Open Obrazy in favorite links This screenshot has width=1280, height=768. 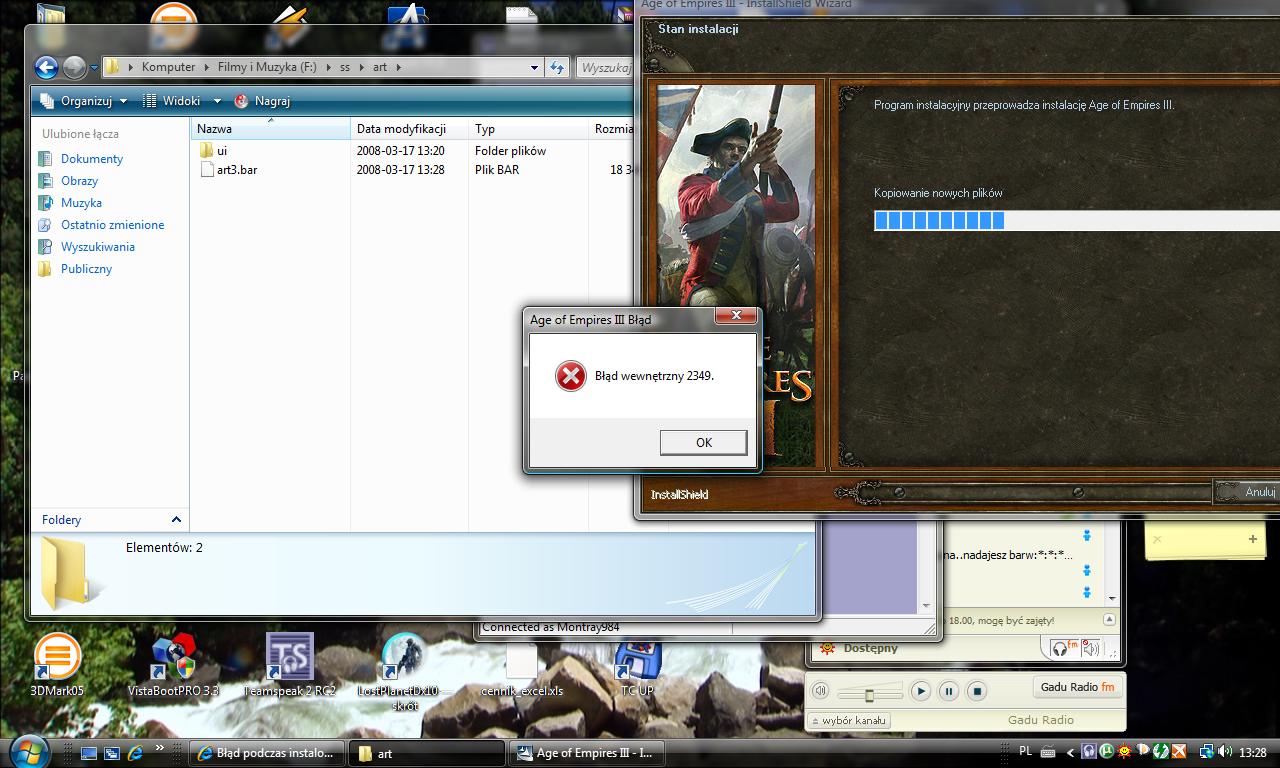(x=79, y=181)
